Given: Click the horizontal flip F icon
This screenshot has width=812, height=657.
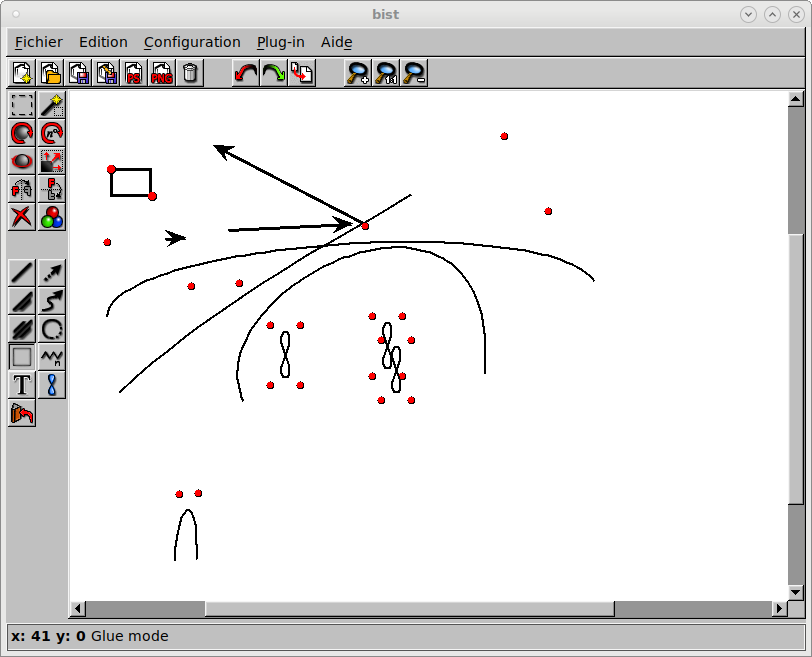Looking at the screenshot, I should 22,189.
